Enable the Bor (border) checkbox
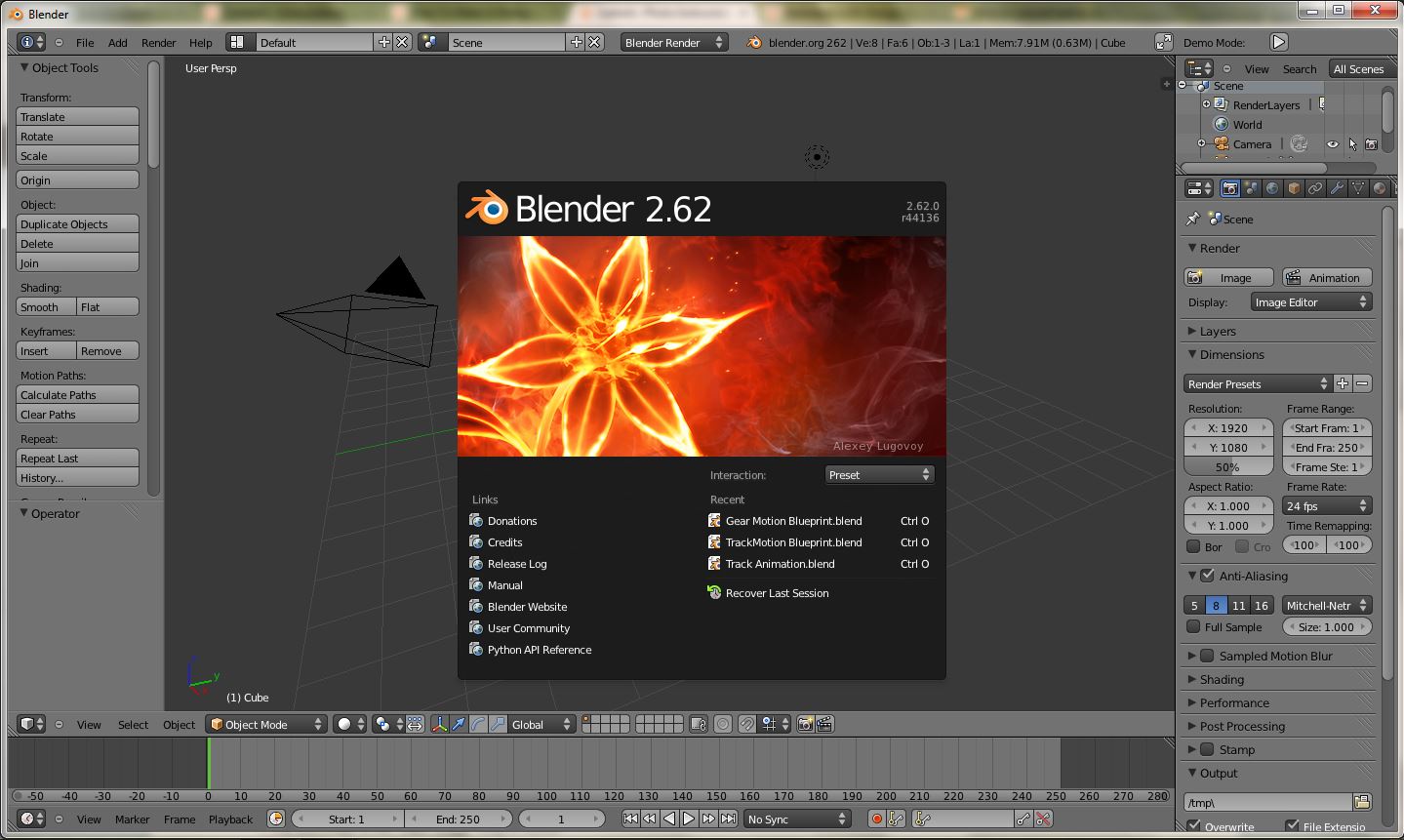 pyautogui.click(x=1193, y=546)
